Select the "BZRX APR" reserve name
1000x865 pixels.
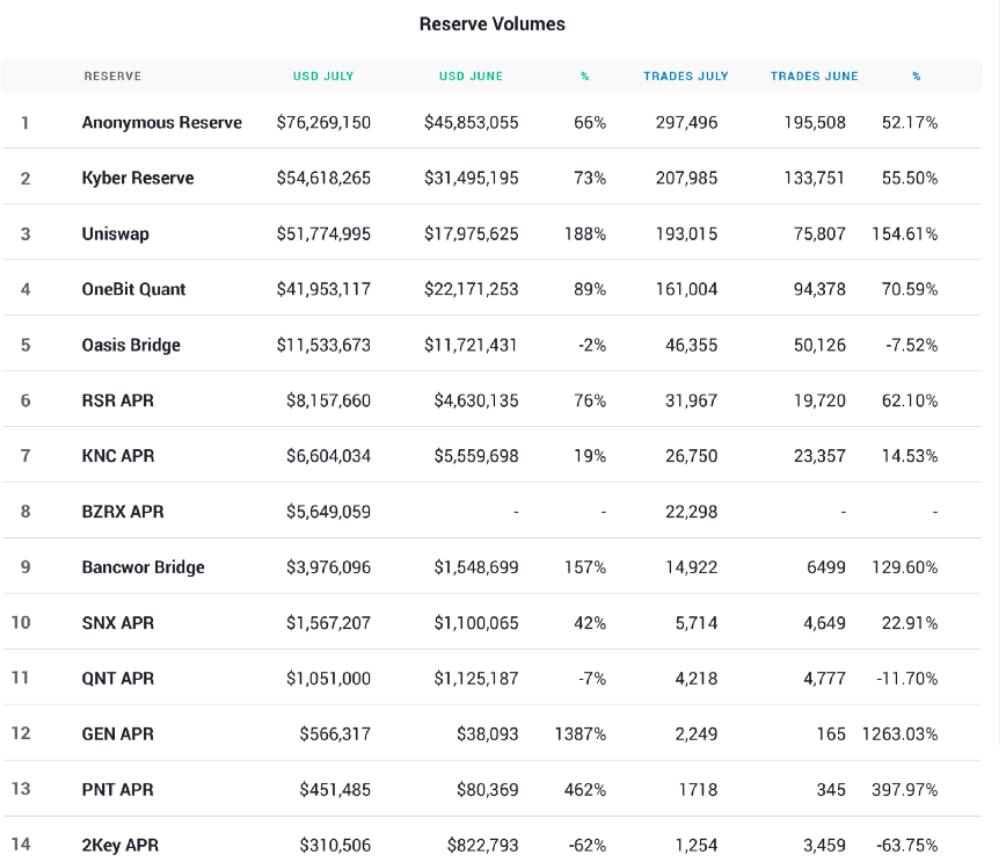(123, 512)
